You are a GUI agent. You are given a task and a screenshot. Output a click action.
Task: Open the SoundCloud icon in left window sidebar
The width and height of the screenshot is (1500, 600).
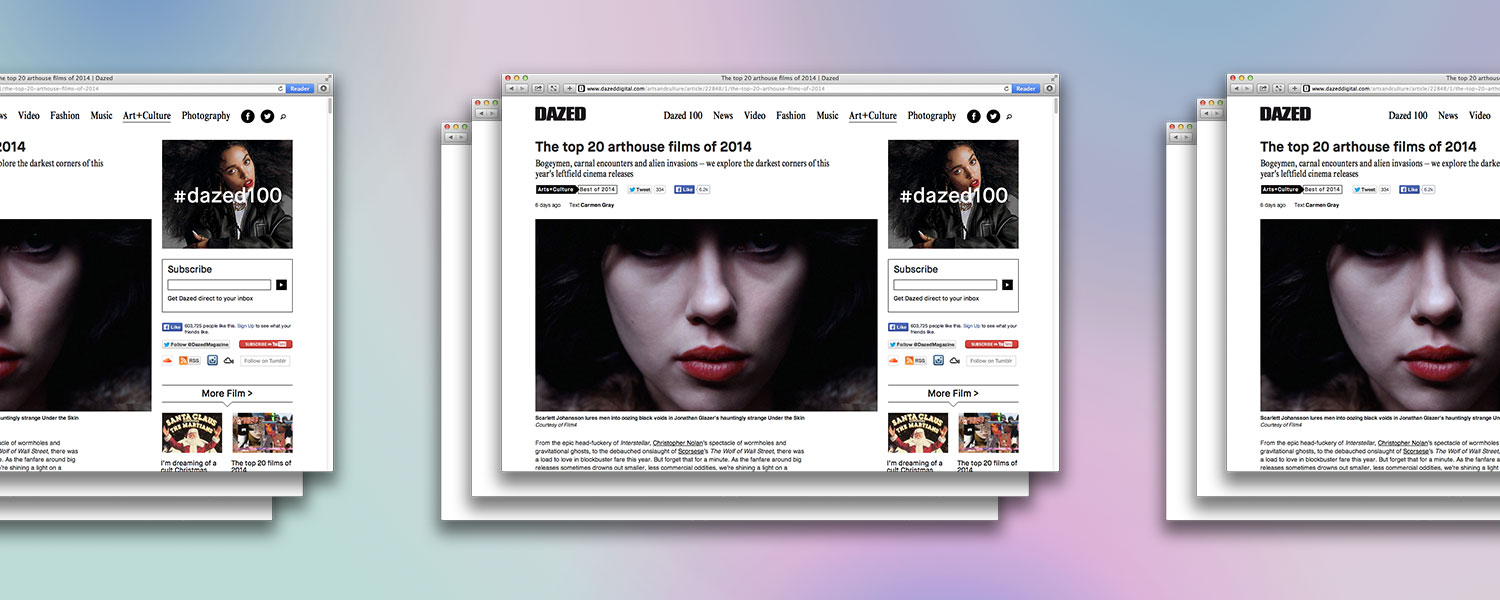pos(168,361)
